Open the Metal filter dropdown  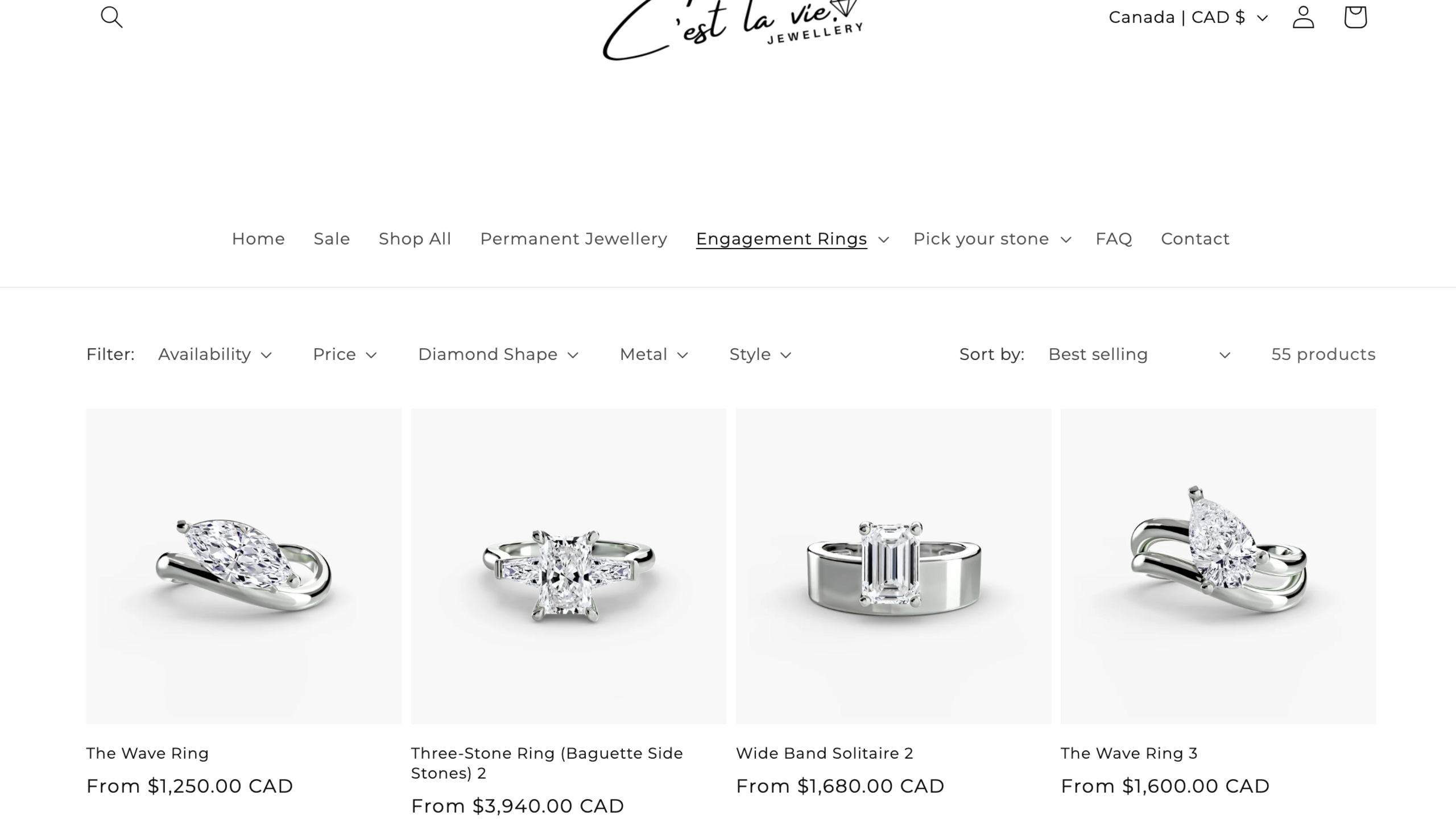click(654, 355)
